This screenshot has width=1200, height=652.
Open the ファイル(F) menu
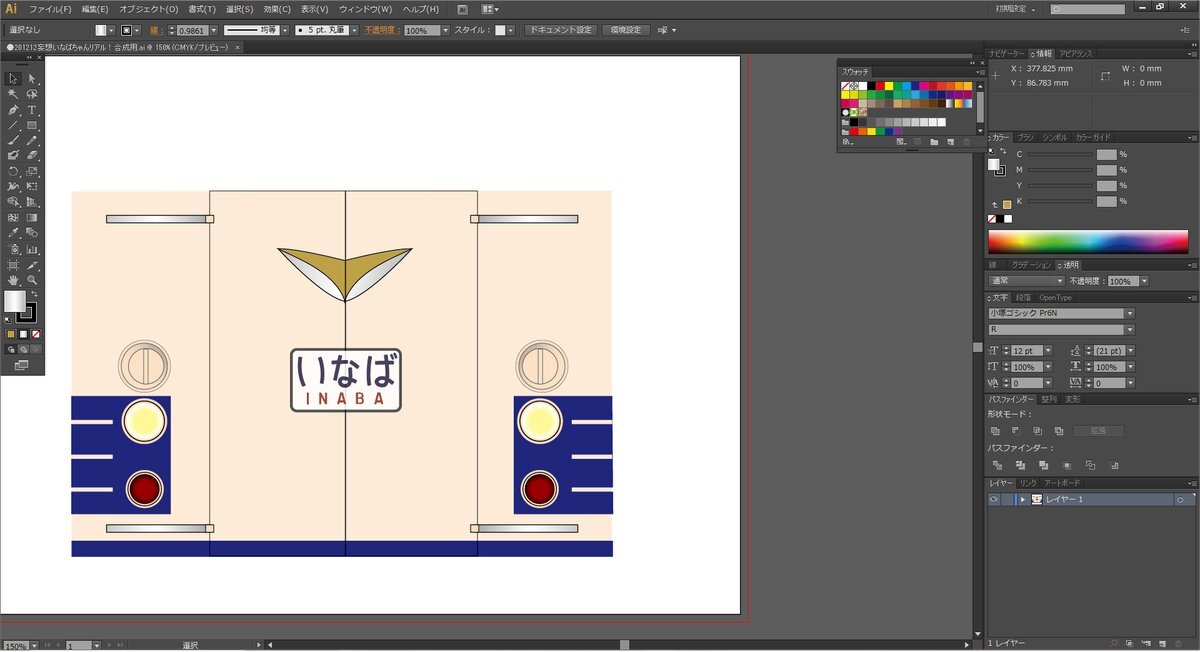(x=49, y=9)
